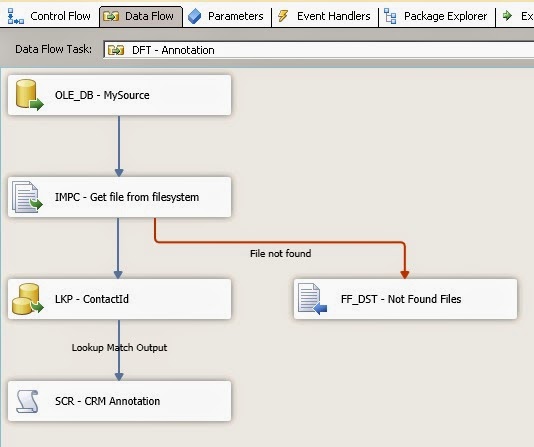Select the LKP - ContactId component
Viewport: 534px width, 447px height.
click(x=120, y=299)
